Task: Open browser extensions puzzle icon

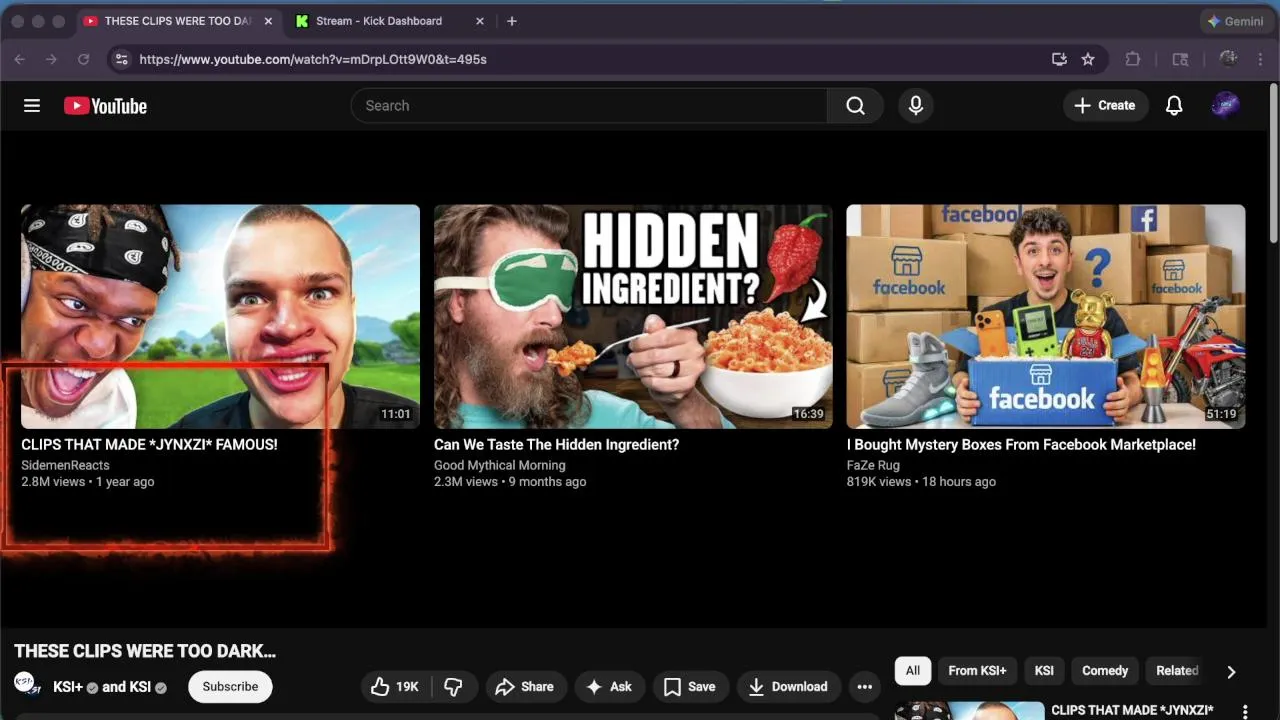Action: [x=1132, y=59]
